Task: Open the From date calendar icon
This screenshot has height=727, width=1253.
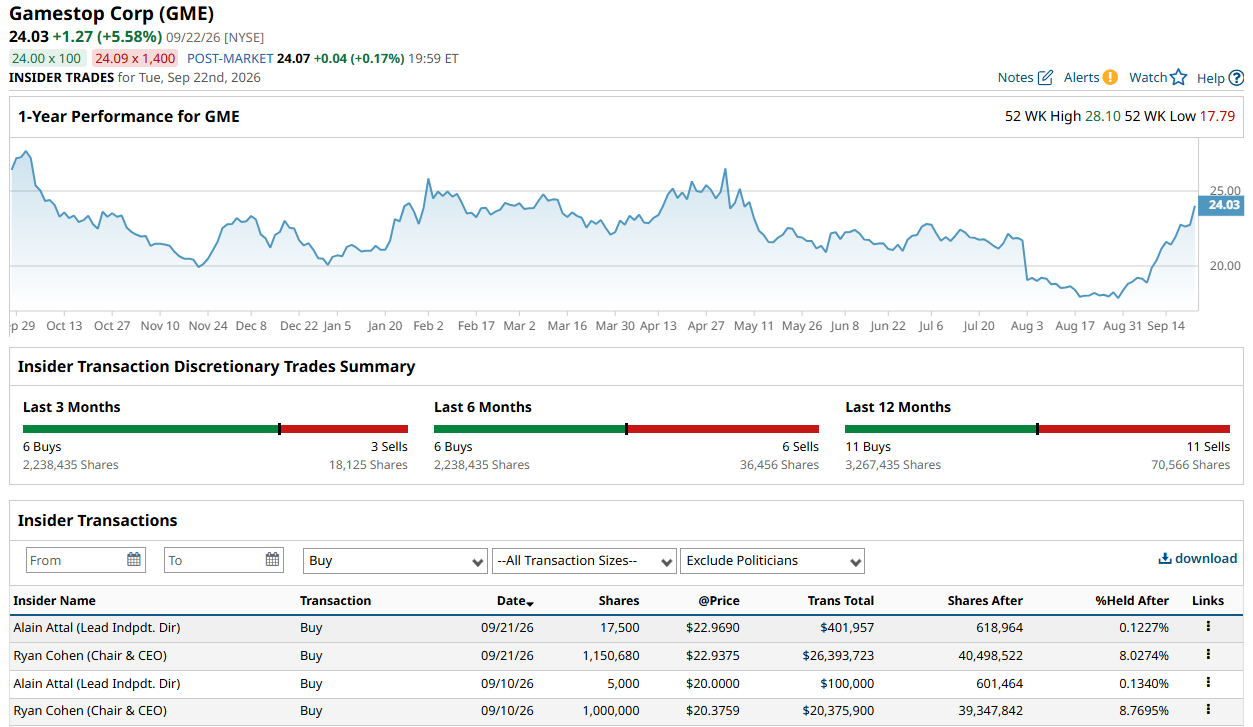Action: [x=134, y=560]
